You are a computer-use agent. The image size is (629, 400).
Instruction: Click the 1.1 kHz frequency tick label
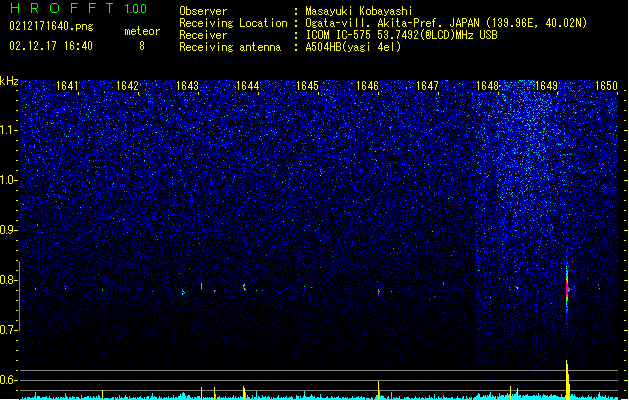pos(8,130)
